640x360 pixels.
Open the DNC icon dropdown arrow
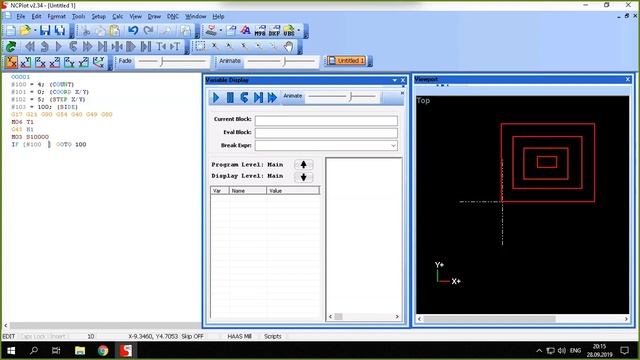click(x=221, y=31)
